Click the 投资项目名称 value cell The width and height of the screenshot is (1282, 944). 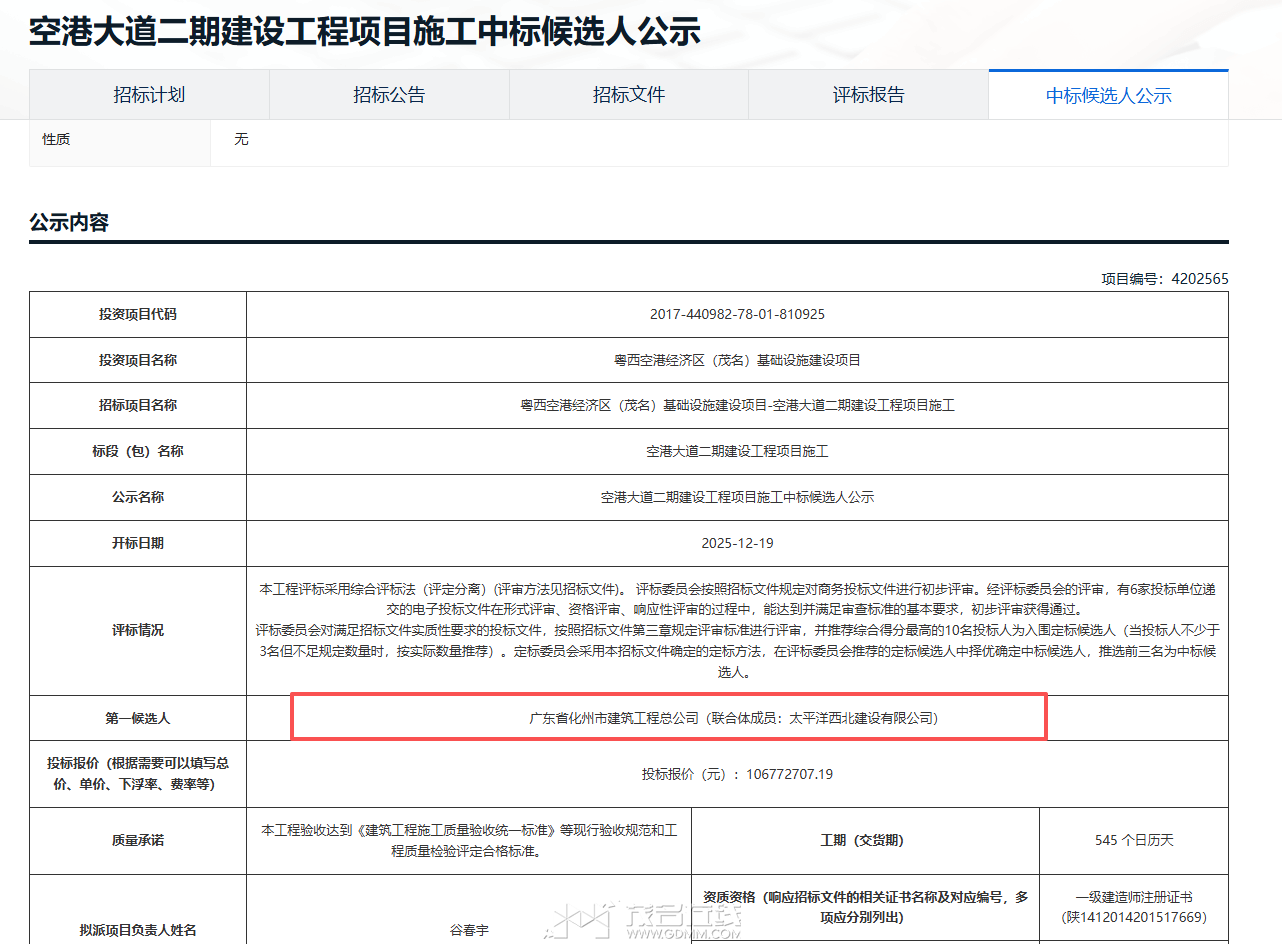[737, 360]
